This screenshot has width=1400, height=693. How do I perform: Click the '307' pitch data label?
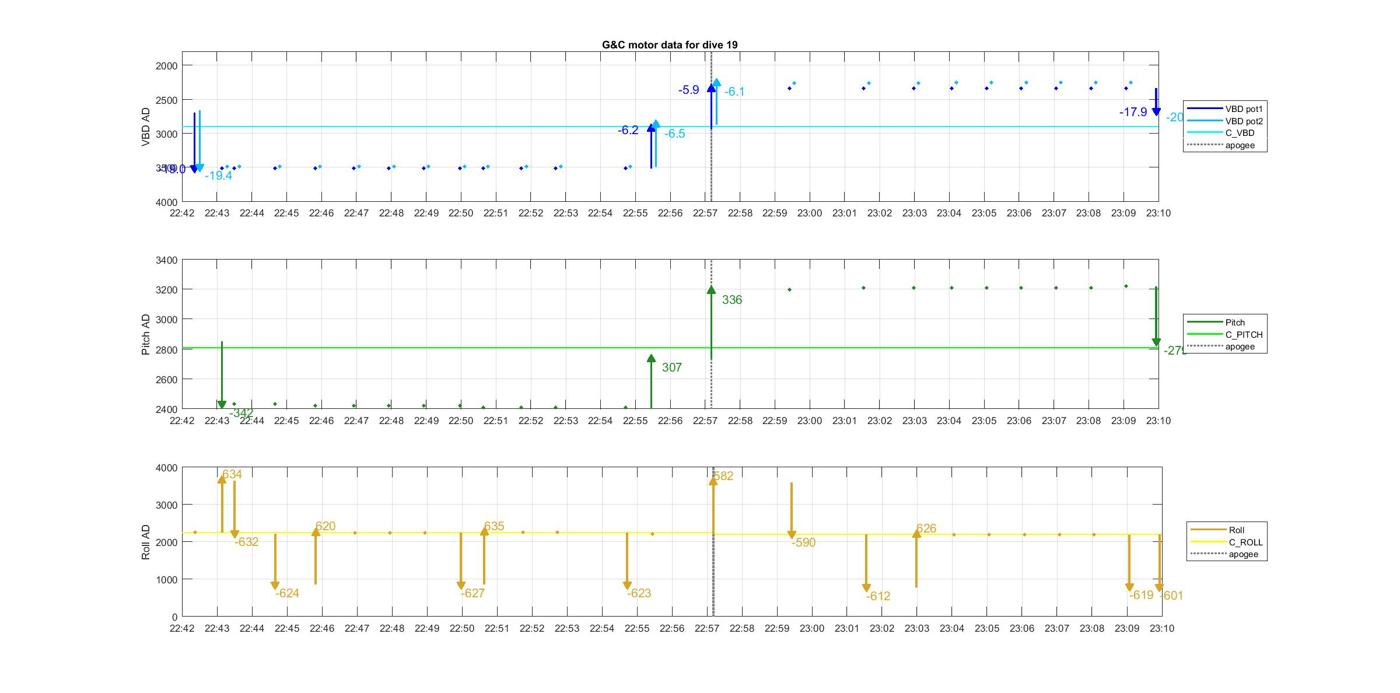[672, 368]
